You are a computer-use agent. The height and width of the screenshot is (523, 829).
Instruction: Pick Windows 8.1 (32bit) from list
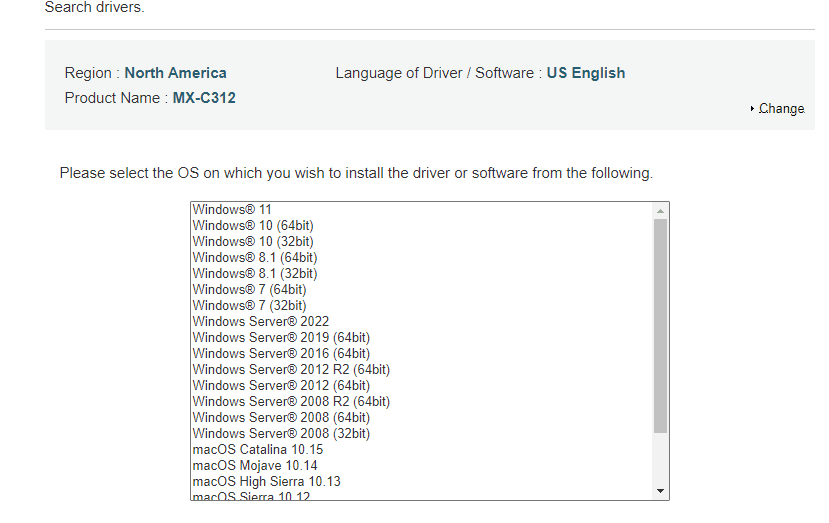[255, 274]
